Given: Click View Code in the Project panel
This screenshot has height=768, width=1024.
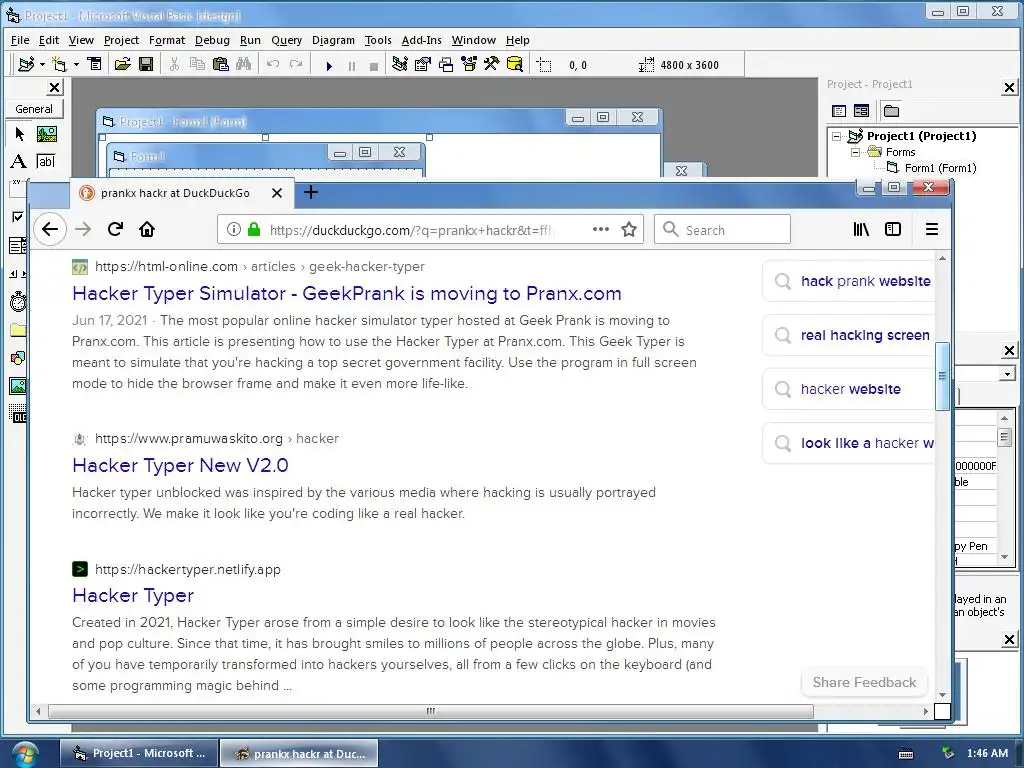Looking at the screenshot, I should [839, 111].
